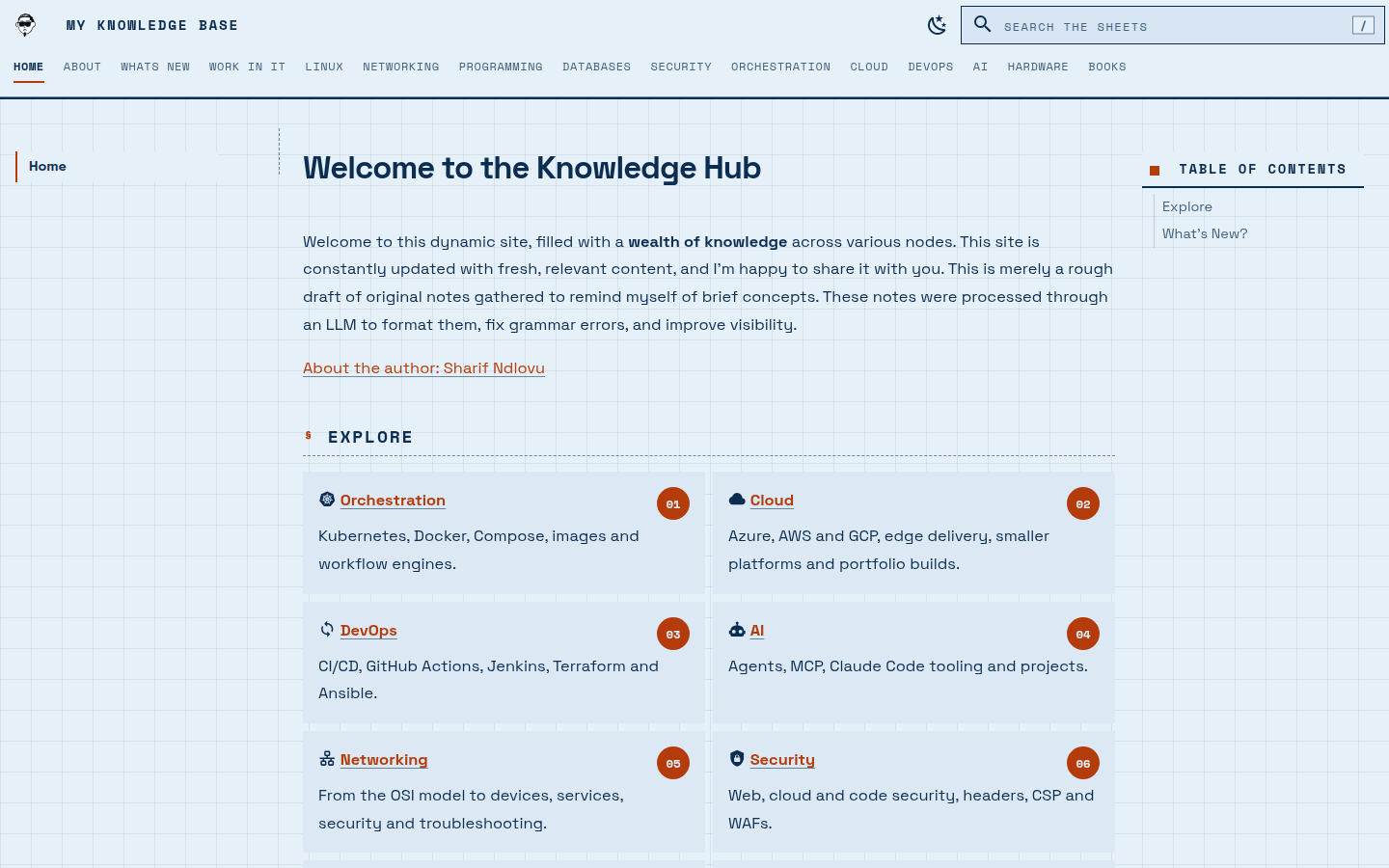Open the Books tab

click(1107, 68)
